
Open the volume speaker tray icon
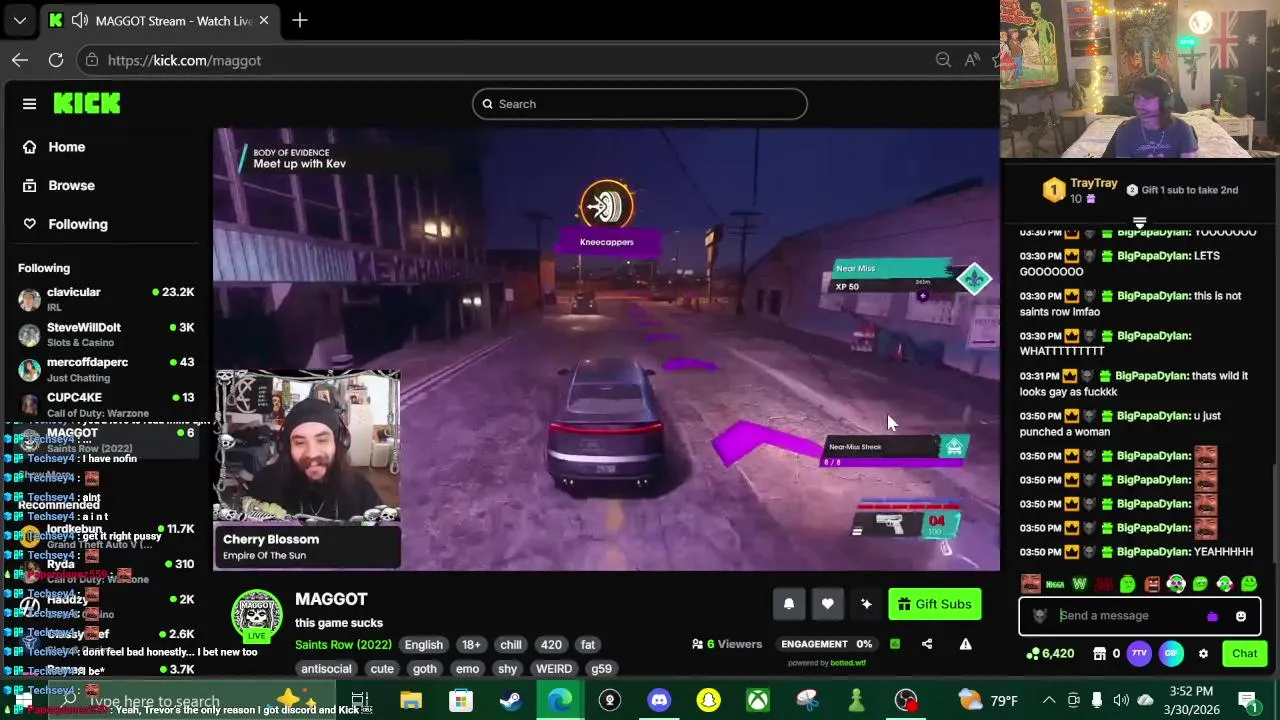(1121, 700)
